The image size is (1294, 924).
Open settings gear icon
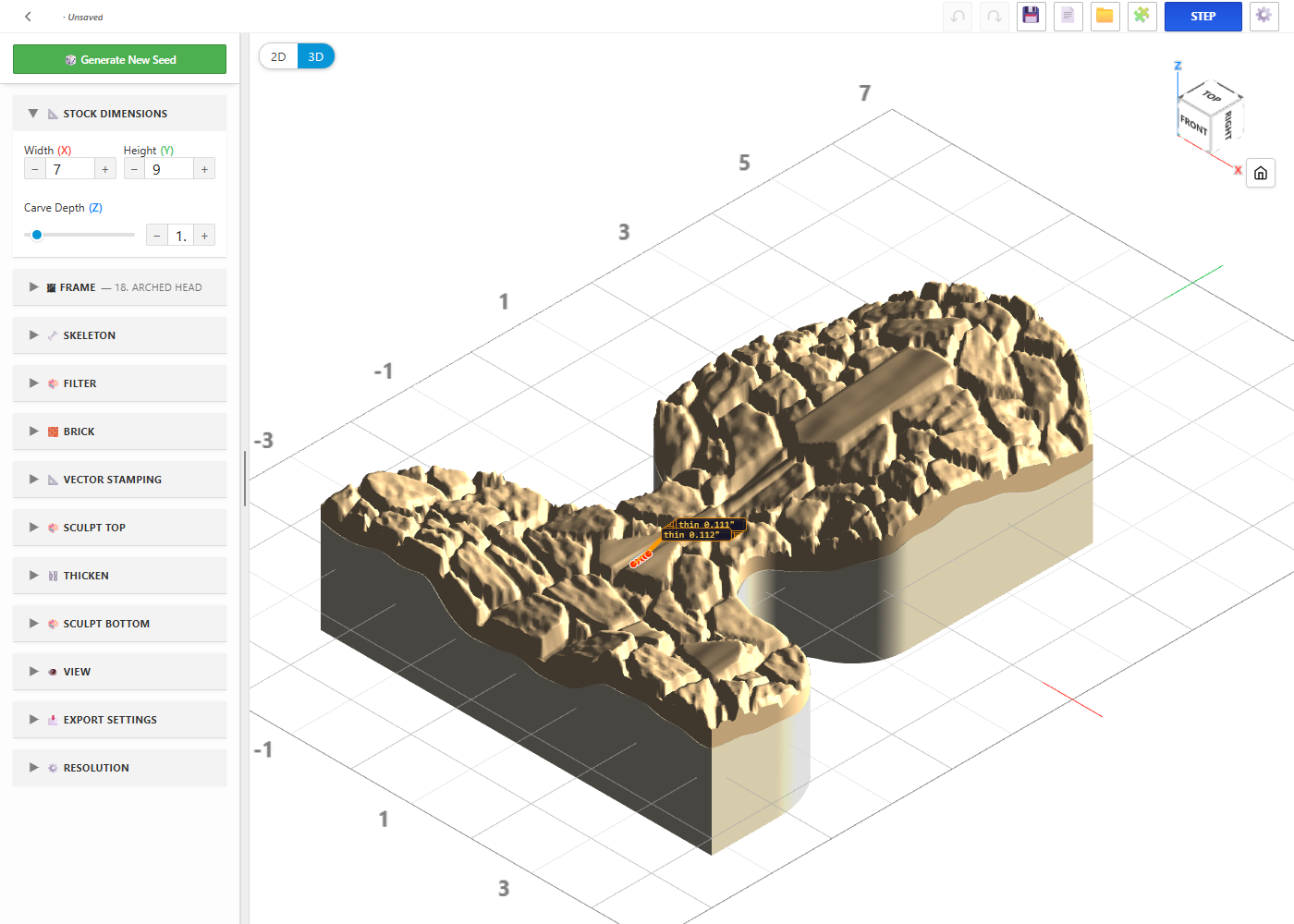point(1263,17)
